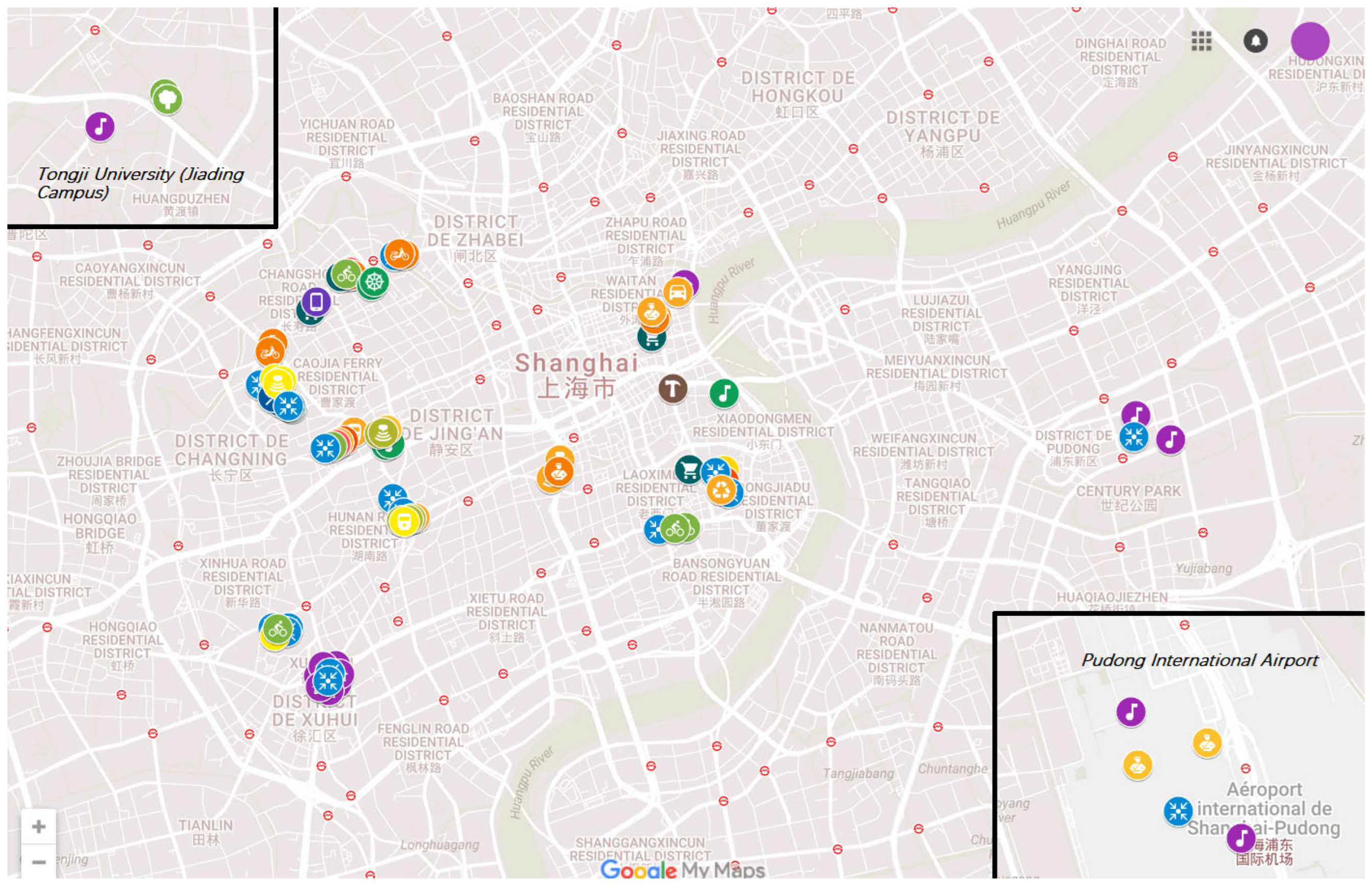The height and width of the screenshot is (885, 1372).
Task: Click the notifications bell icon
Action: 1255,41
